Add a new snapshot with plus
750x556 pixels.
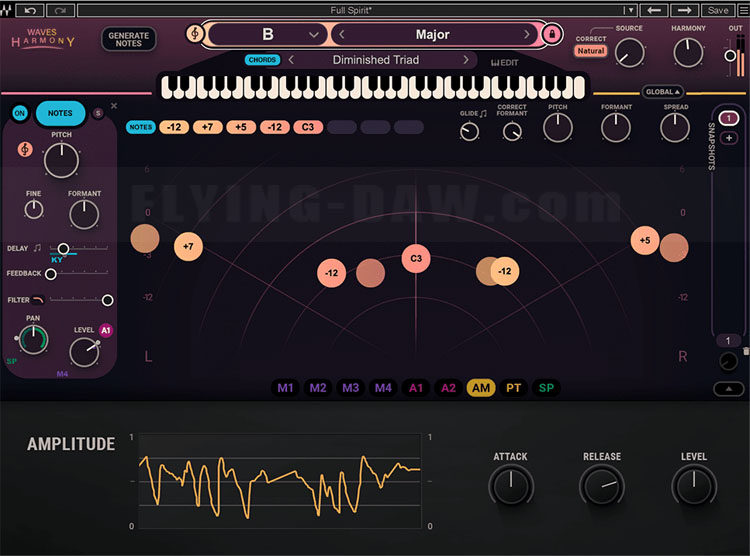click(x=728, y=138)
